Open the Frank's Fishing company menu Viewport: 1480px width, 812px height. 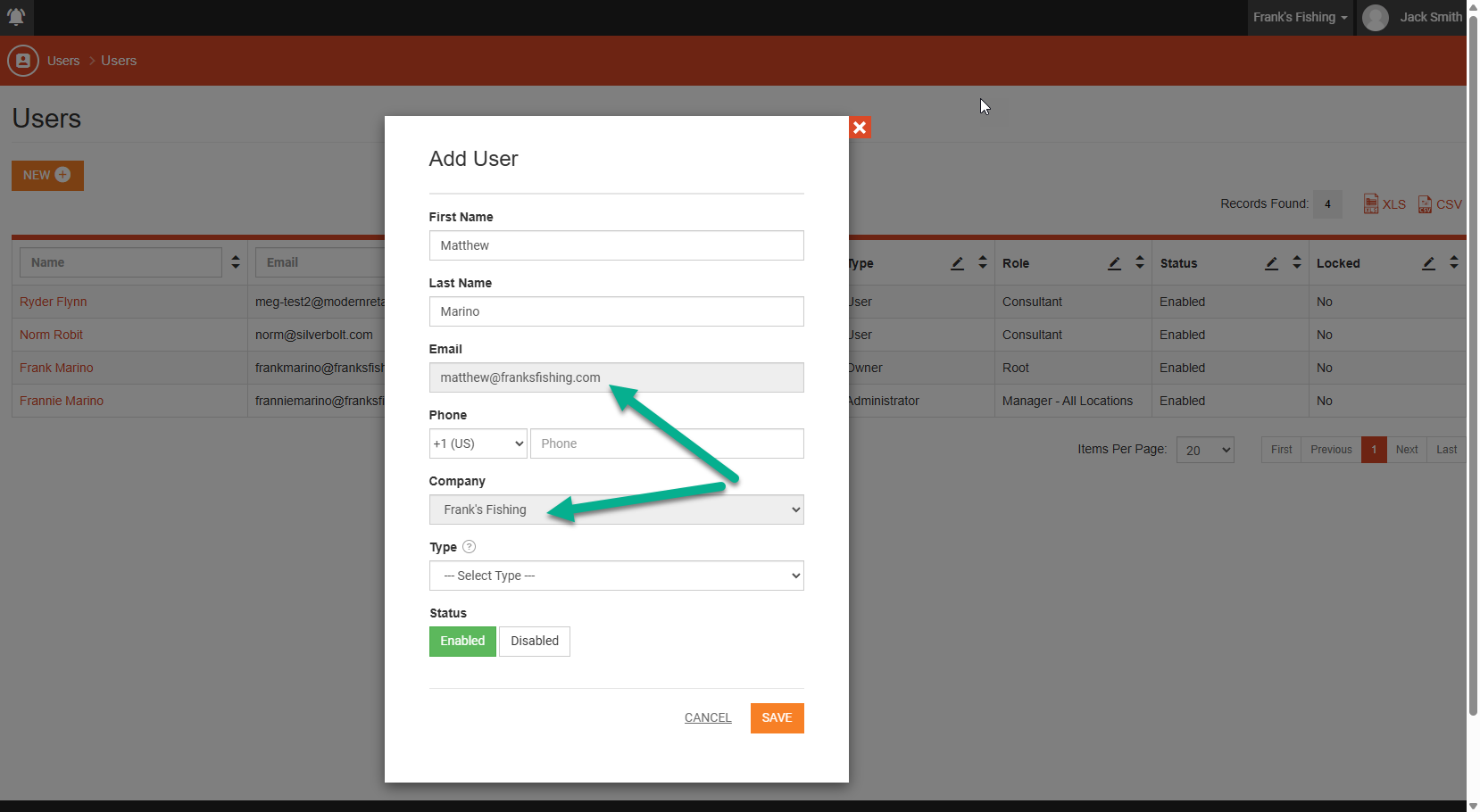tap(1301, 17)
